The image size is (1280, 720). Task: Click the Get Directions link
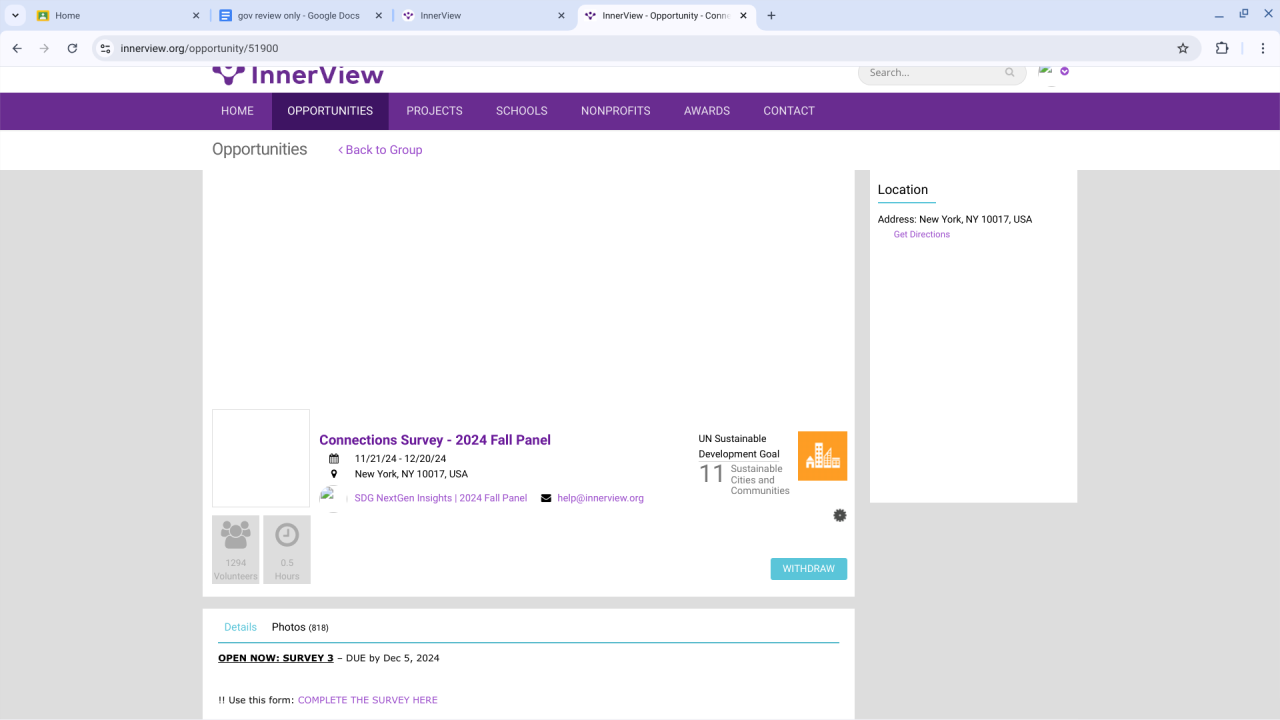tap(922, 235)
